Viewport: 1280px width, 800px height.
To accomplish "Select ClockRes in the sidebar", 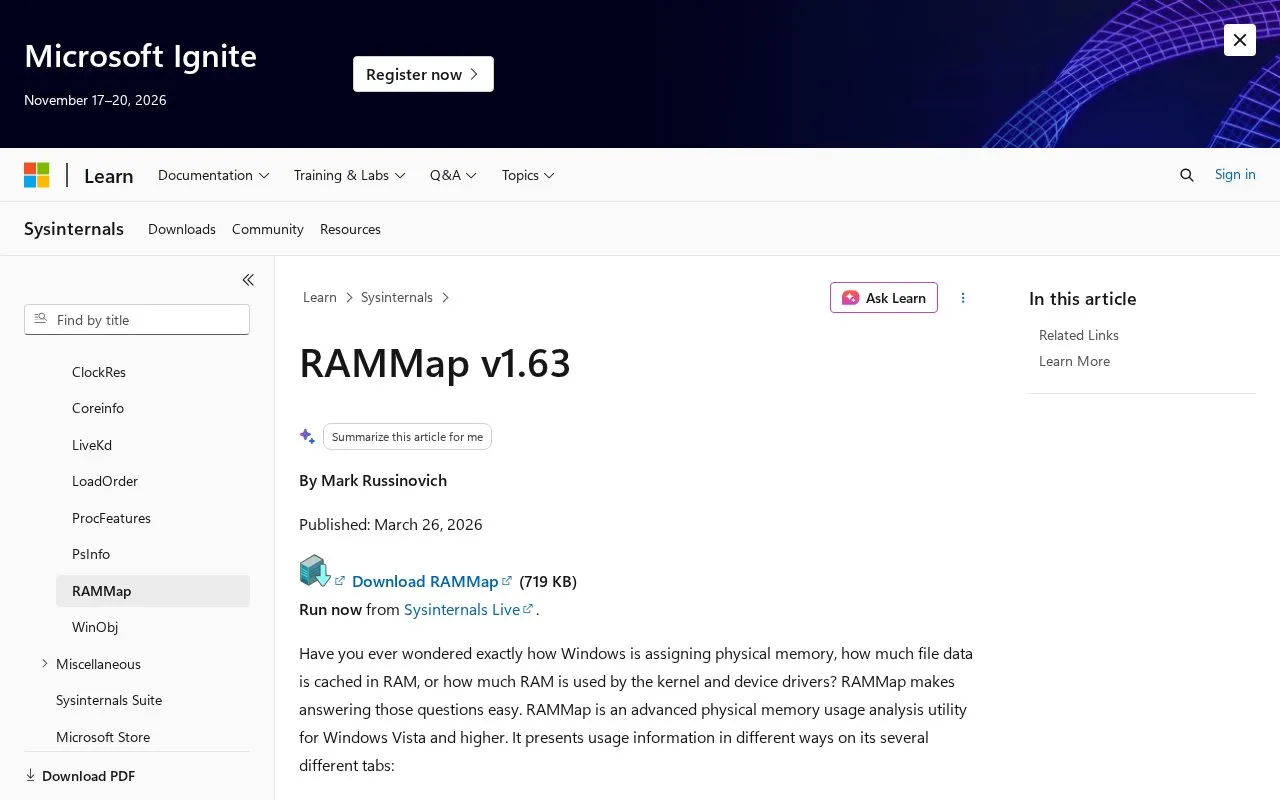I will [x=99, y=372].
